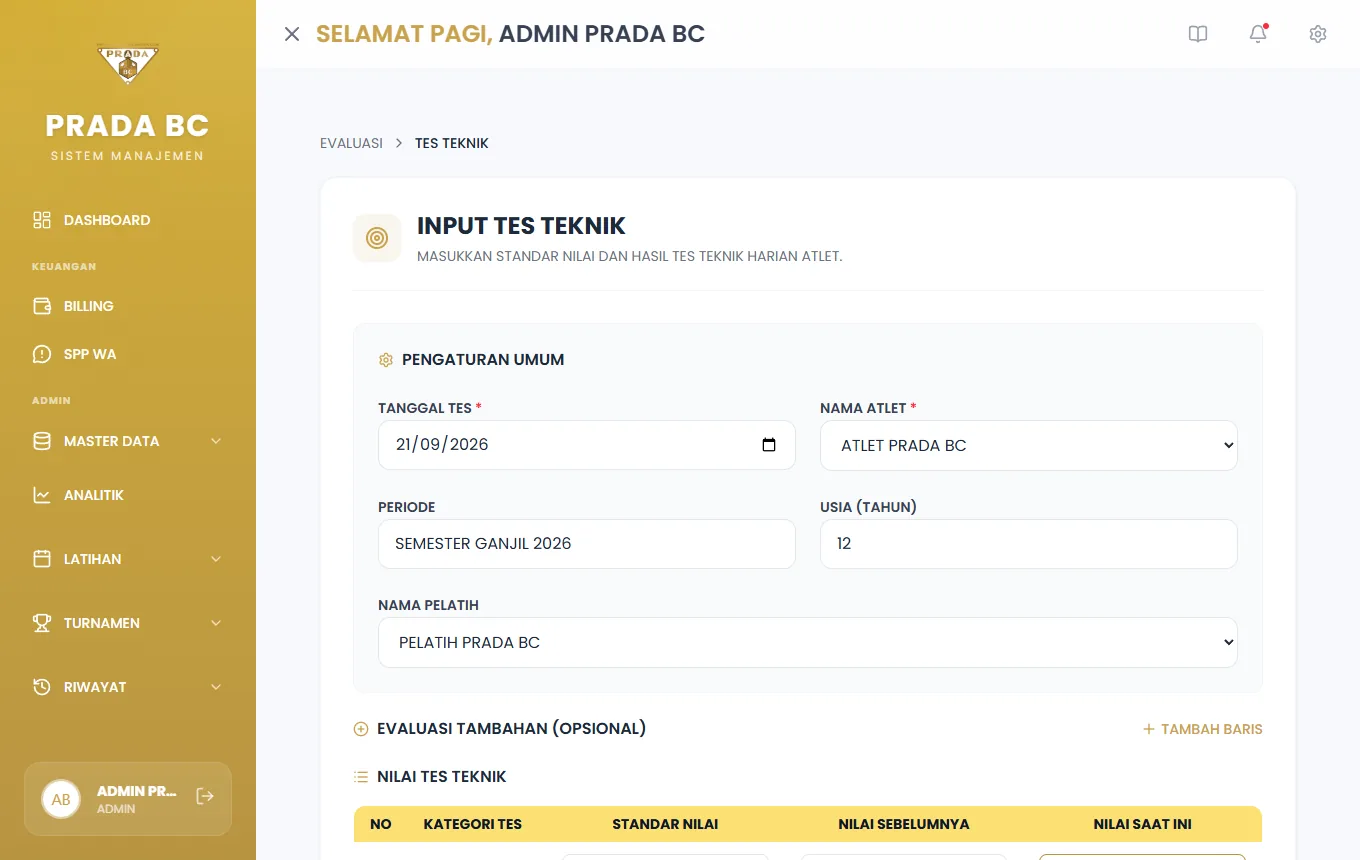Click the AB user avatar
The width and height of the screenshot is (1360, 860).
61,799
